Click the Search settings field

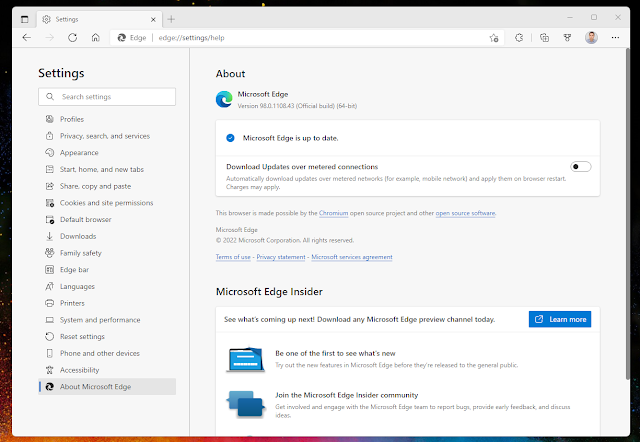click(107, 97)
